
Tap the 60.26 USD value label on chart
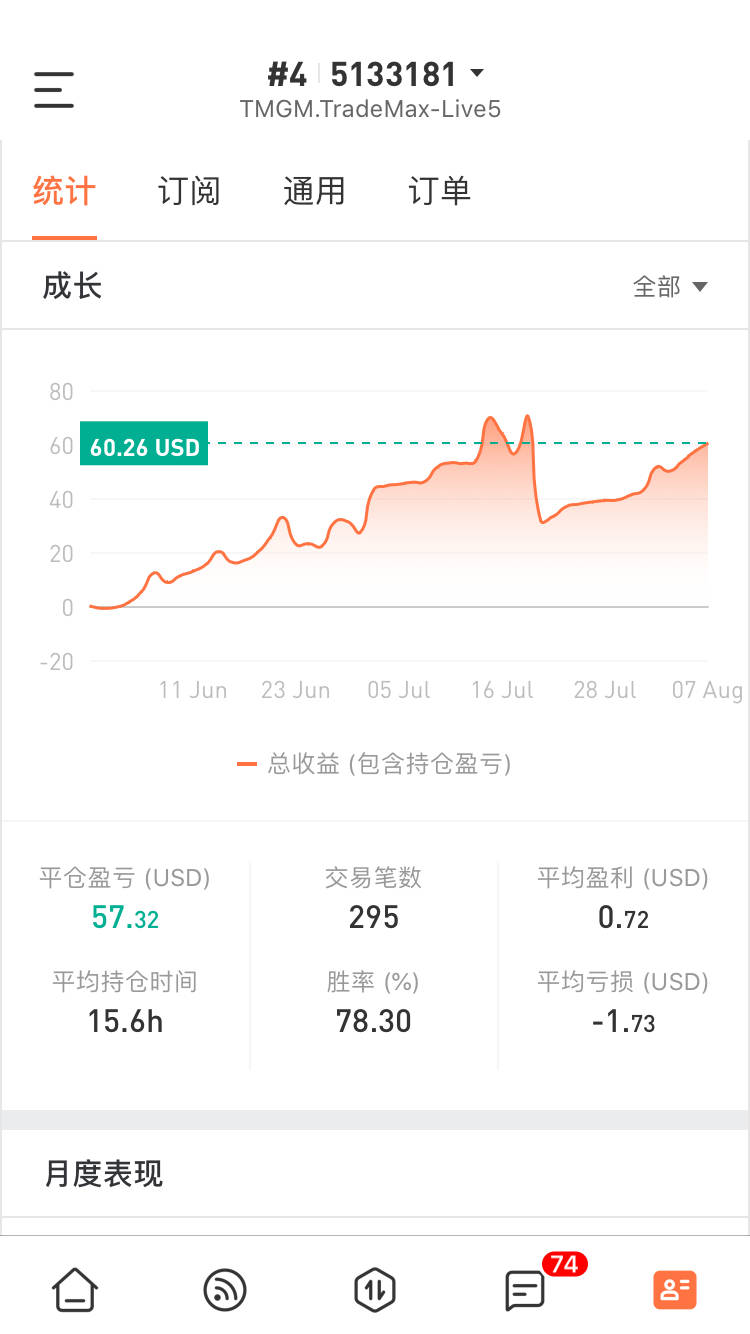(144, 447)
